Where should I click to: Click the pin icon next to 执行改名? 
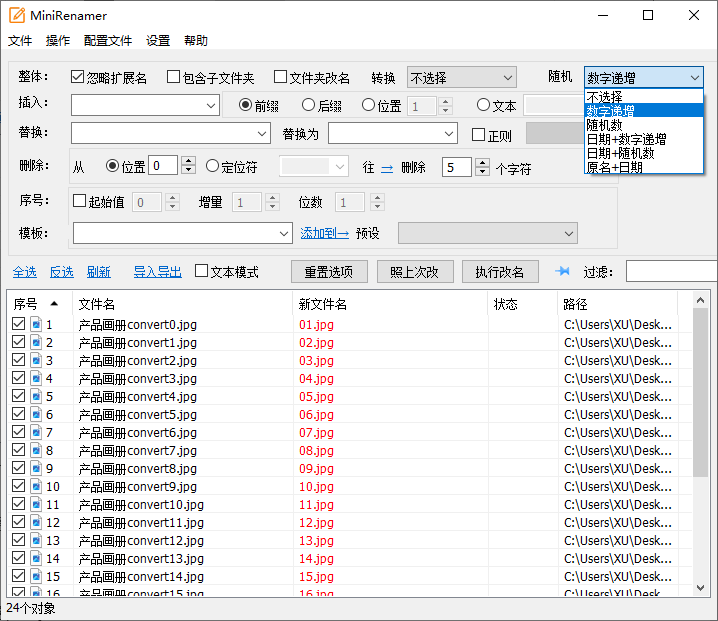[x=562, y=272]
